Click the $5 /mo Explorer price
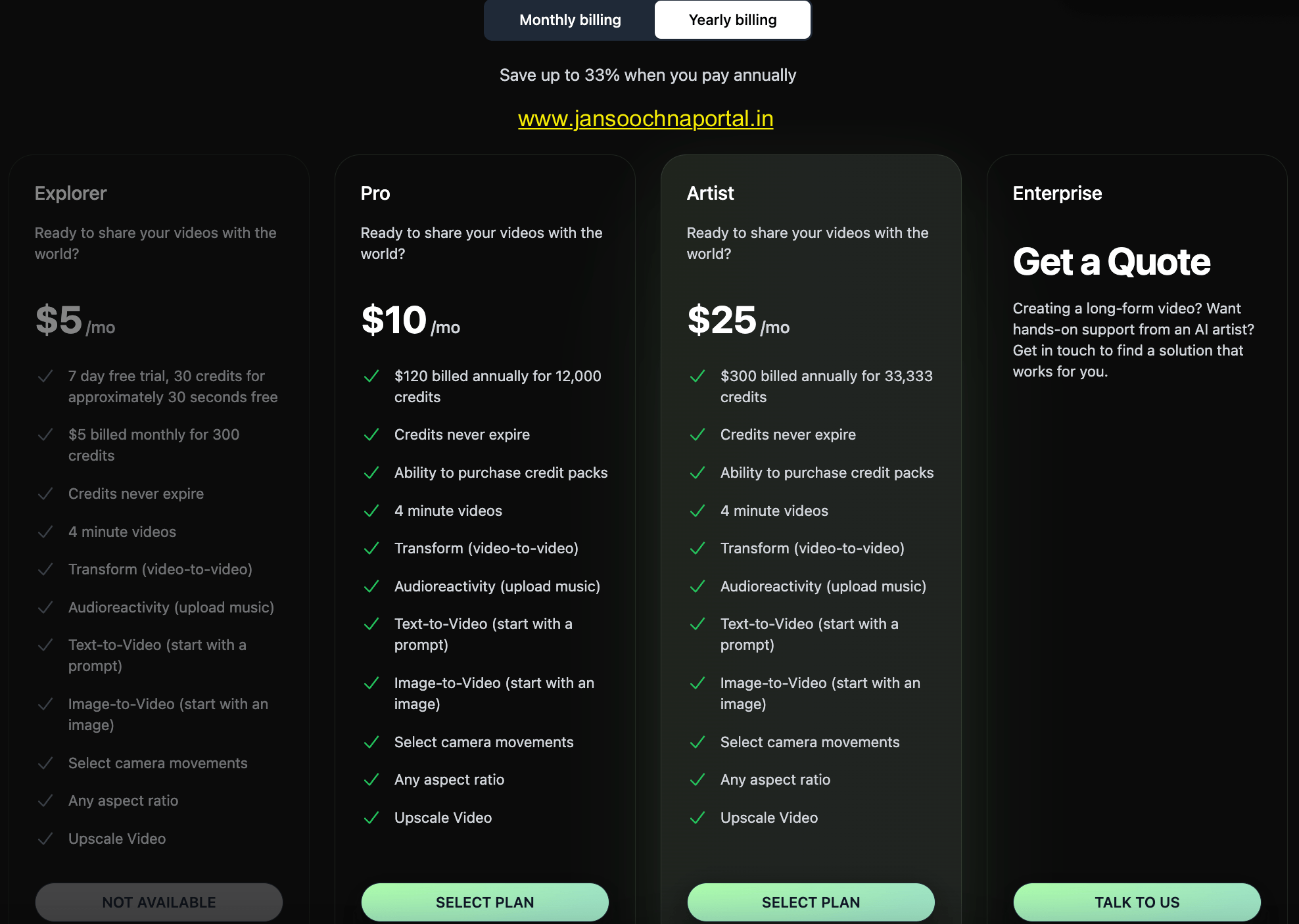Viewport: 1299px width, 924px height. (x=75, y=321)
